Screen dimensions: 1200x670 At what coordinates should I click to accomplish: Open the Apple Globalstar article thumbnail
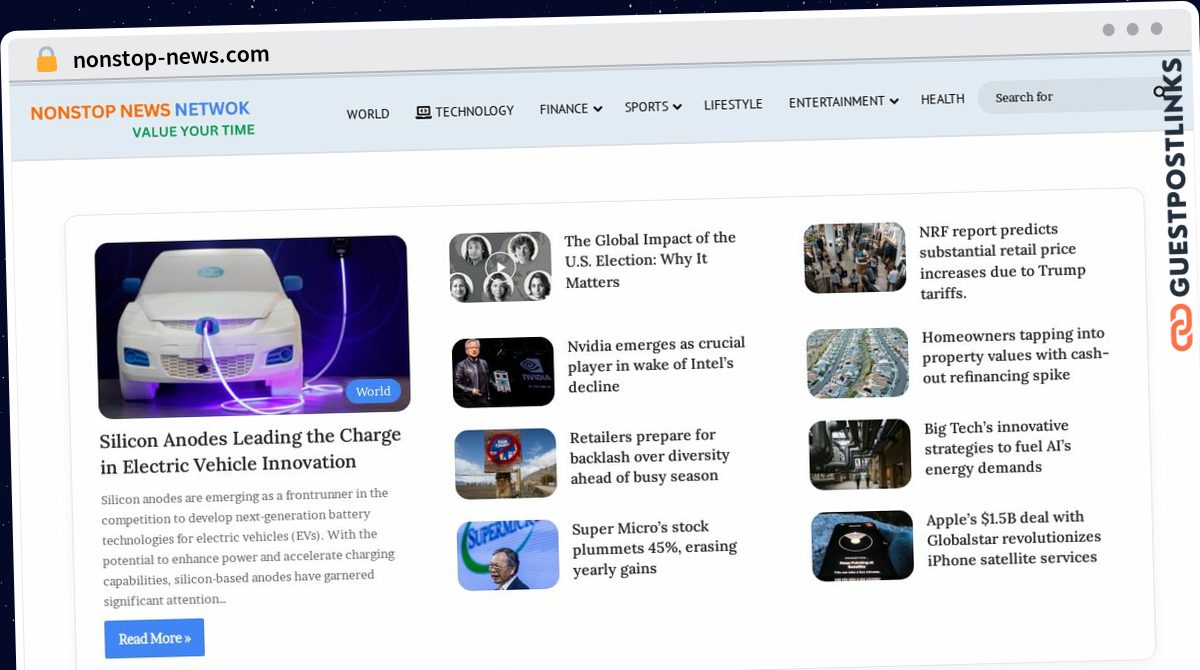pos(863,545)
